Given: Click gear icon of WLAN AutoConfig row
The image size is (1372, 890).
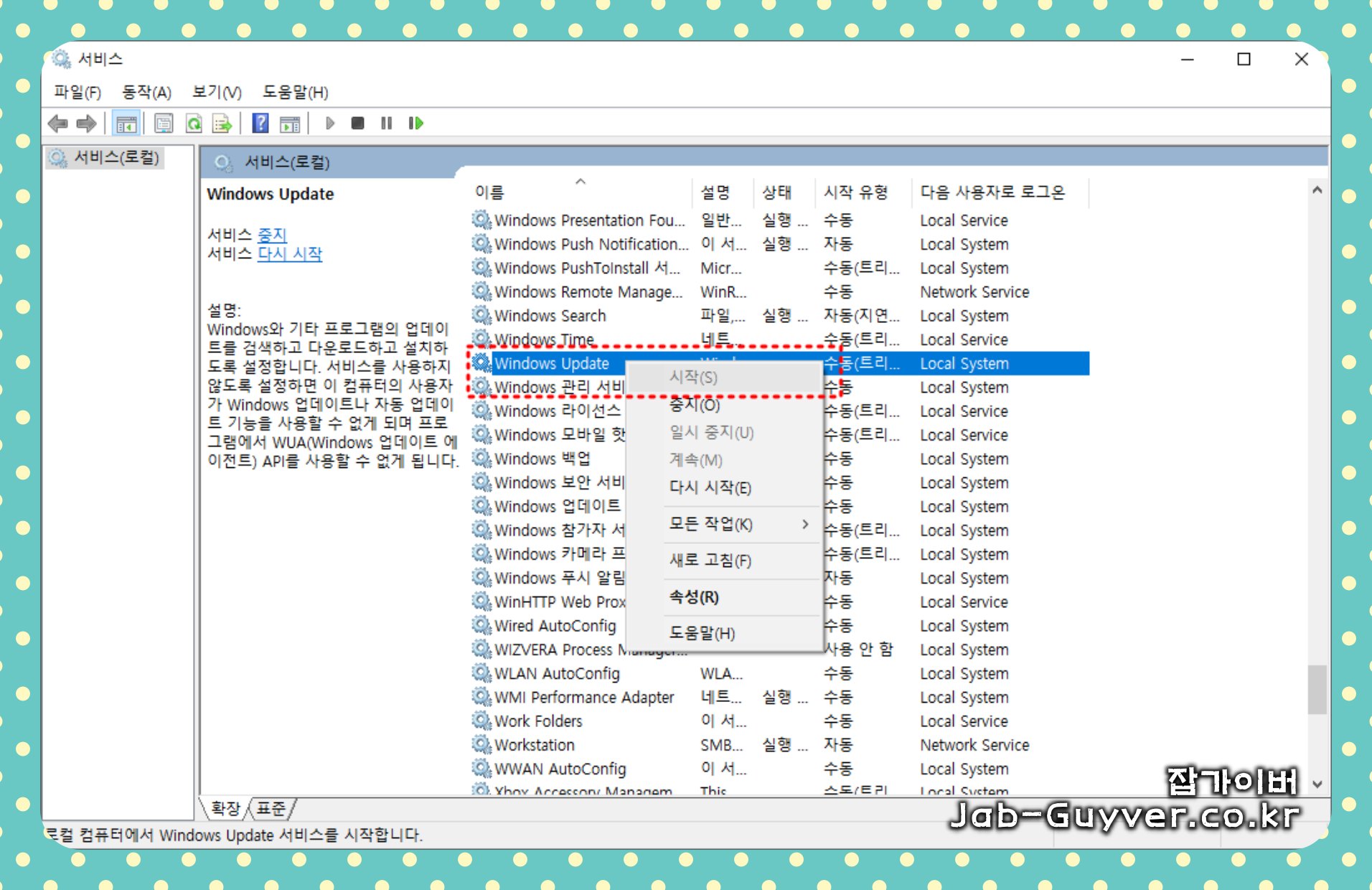Looking at the screenshot, I should [x=481, y=673].
